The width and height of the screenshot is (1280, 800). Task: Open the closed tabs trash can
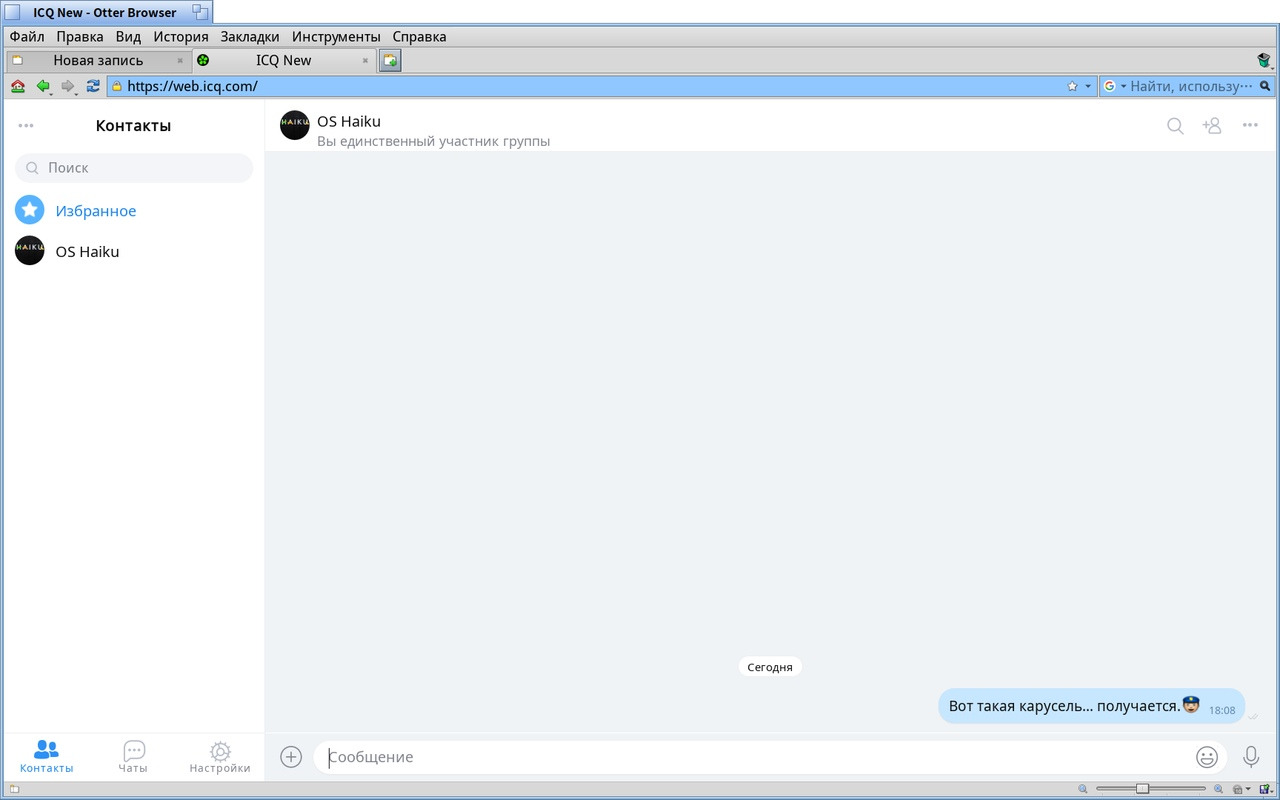click(1264, 61)
